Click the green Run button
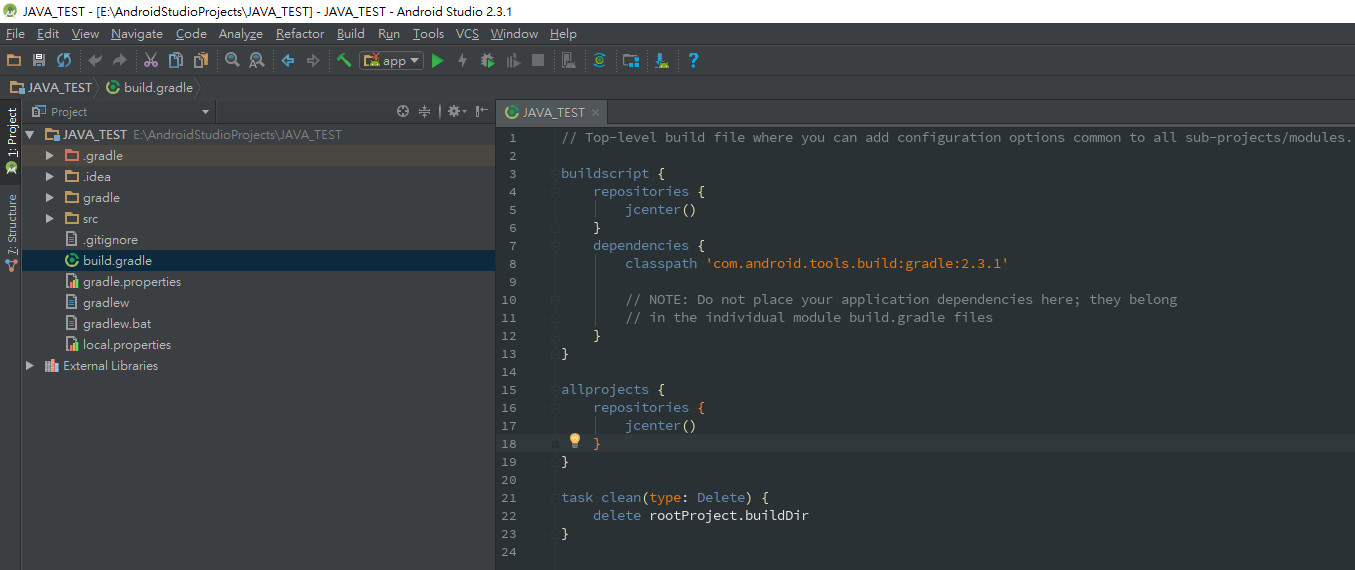This screenshot has width=1355, height=570. [x=437, y=61]
